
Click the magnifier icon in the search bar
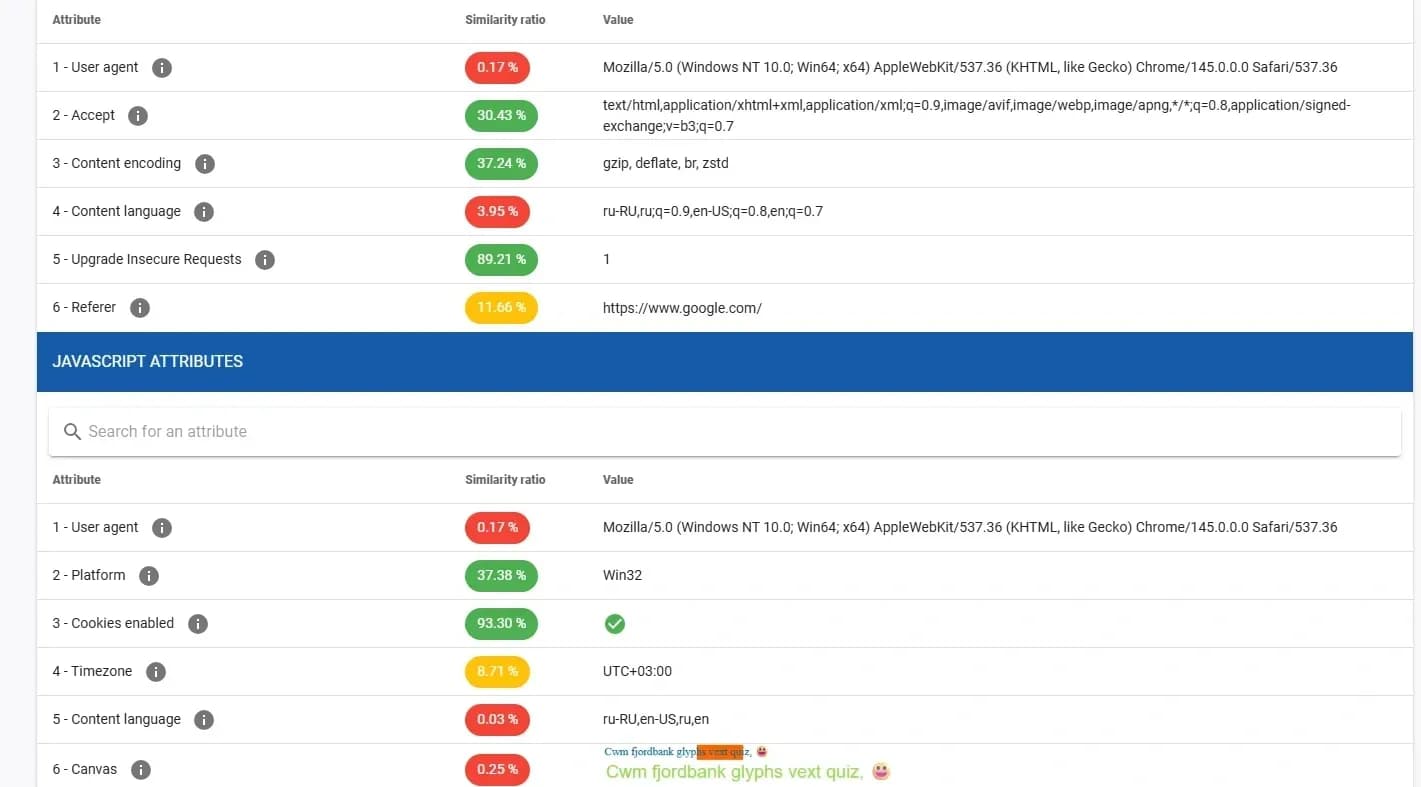72,431
